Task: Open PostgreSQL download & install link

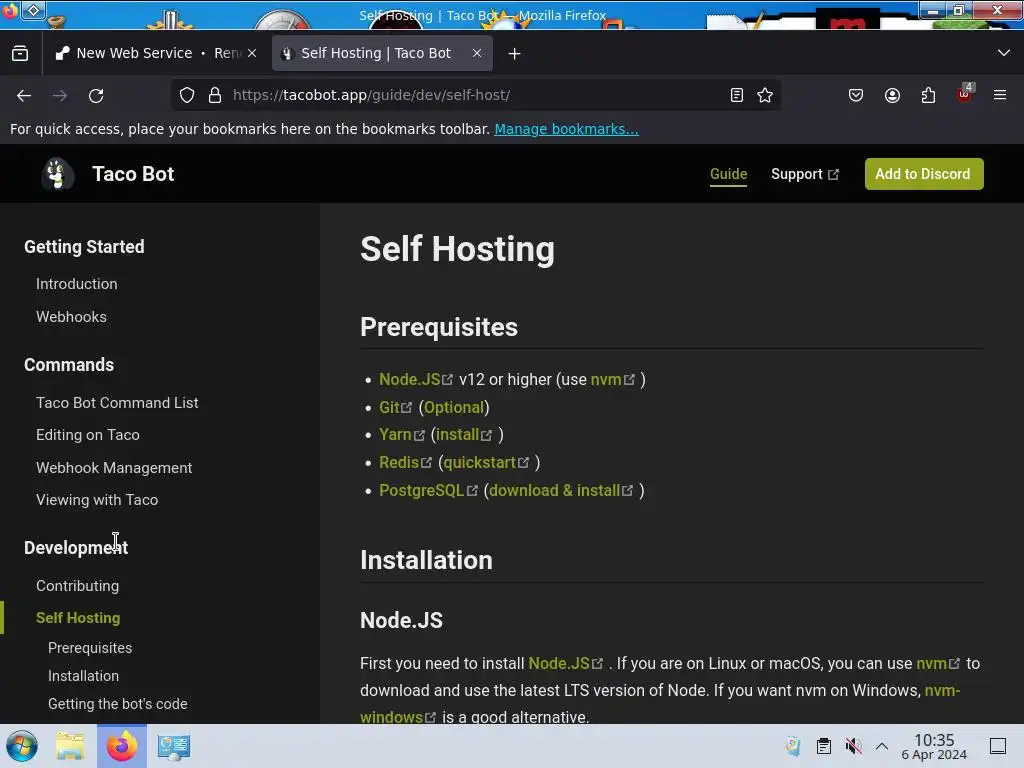Action: coord(560,490)
